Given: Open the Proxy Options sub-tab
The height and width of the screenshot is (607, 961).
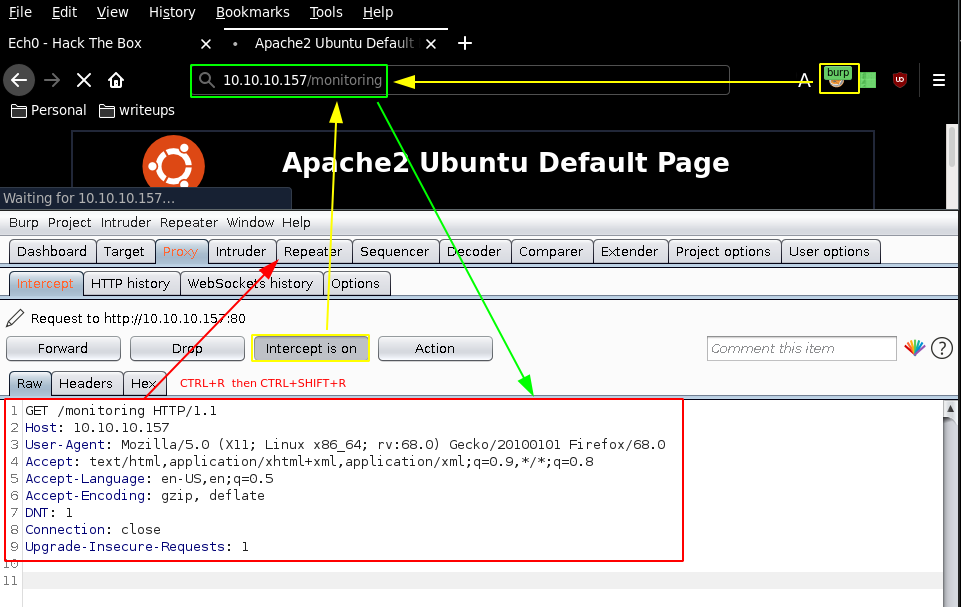Looking at the screenshot, I should (x=355, y=283).
